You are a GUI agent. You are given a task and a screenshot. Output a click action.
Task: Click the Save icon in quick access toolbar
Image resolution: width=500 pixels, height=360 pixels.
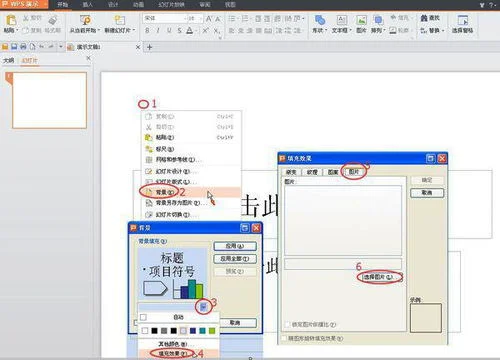pos(14,47)
